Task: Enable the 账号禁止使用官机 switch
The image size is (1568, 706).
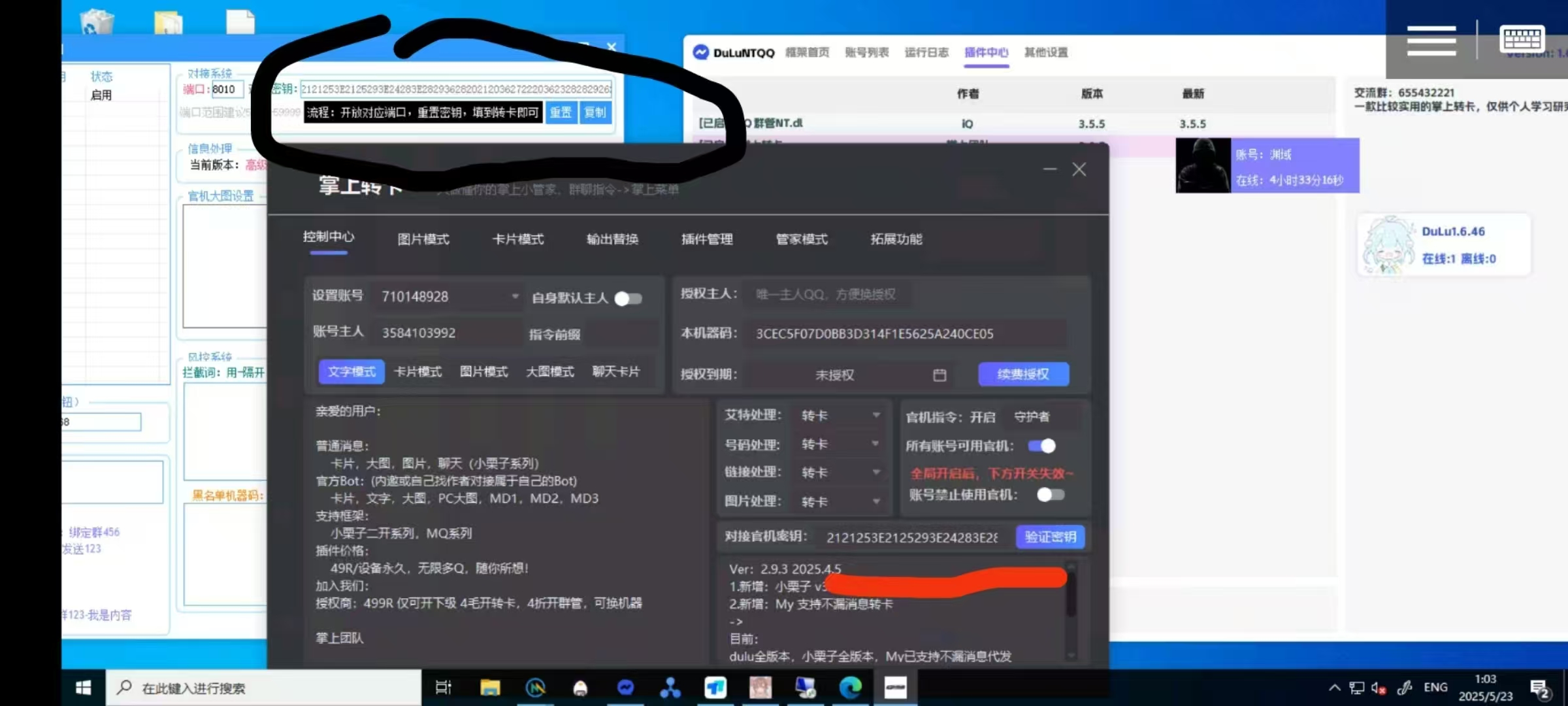Action: click(1050, 495)
